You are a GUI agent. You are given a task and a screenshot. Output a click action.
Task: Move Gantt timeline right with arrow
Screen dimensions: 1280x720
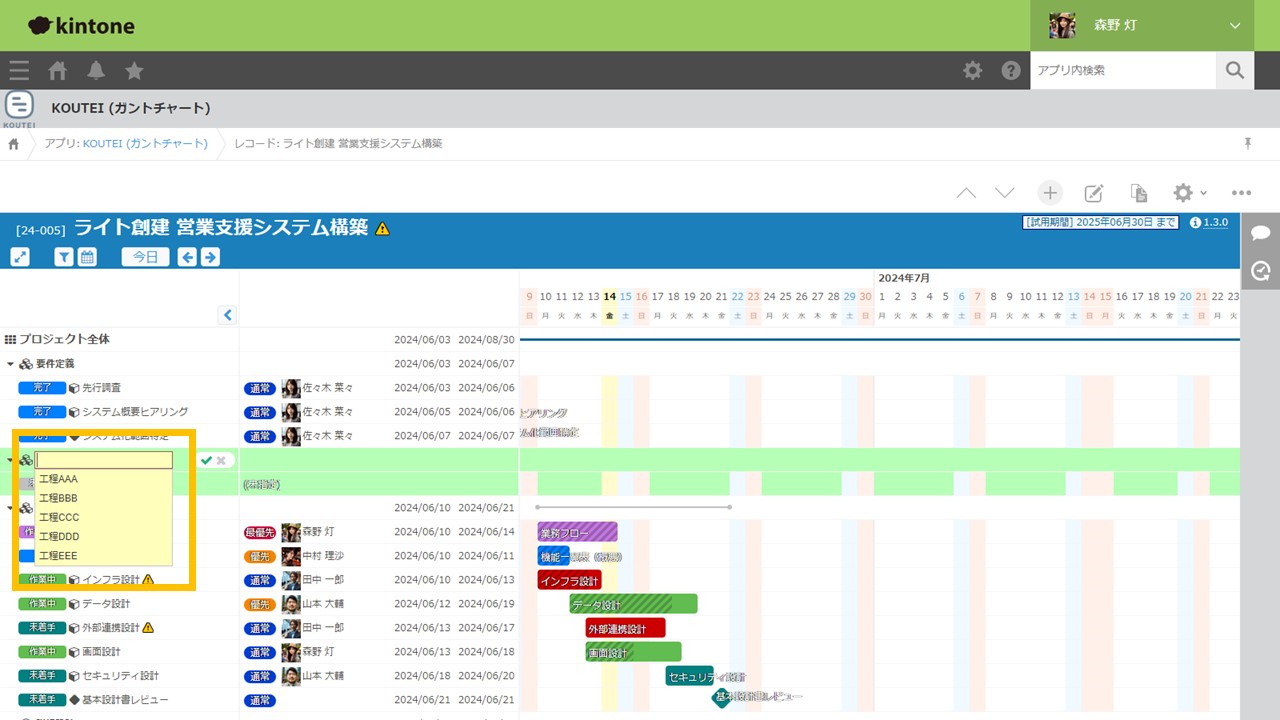click(210, 257)
